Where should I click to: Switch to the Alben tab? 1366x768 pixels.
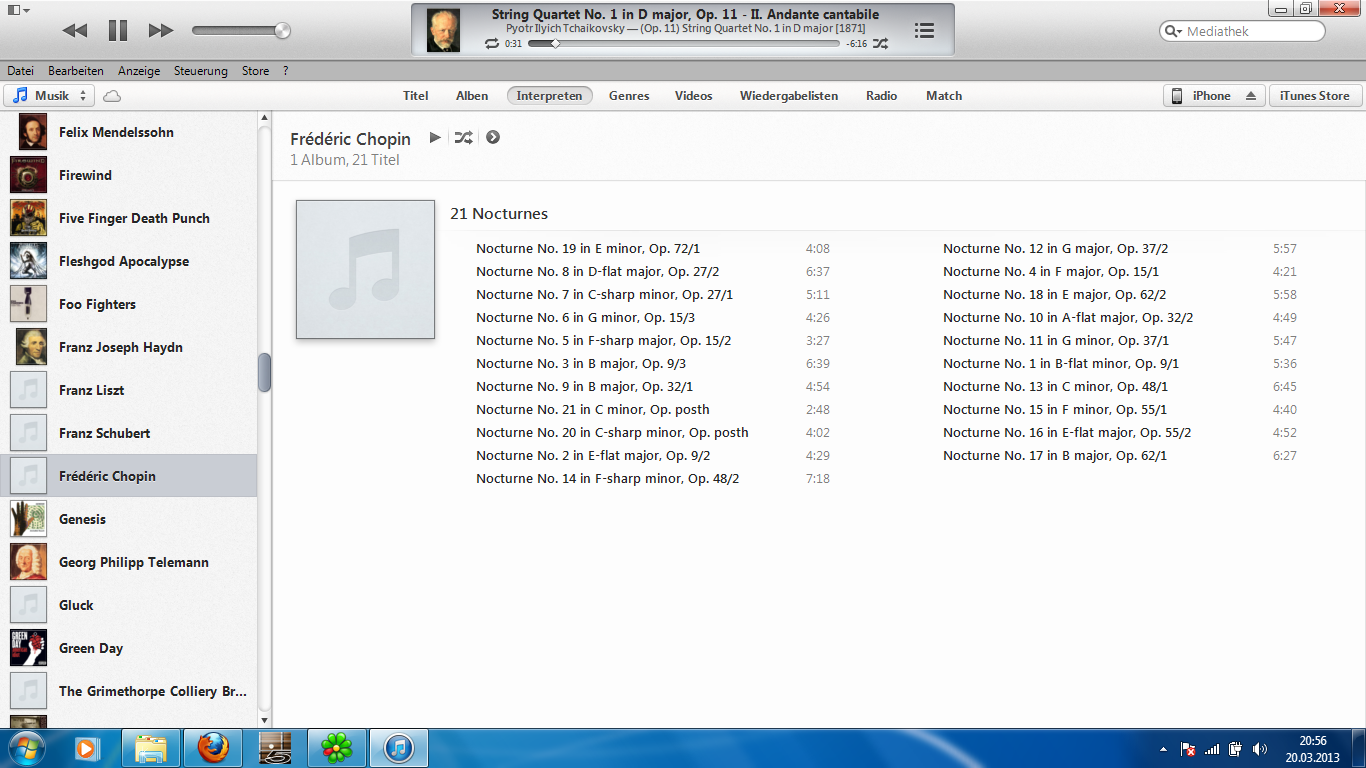472,96
